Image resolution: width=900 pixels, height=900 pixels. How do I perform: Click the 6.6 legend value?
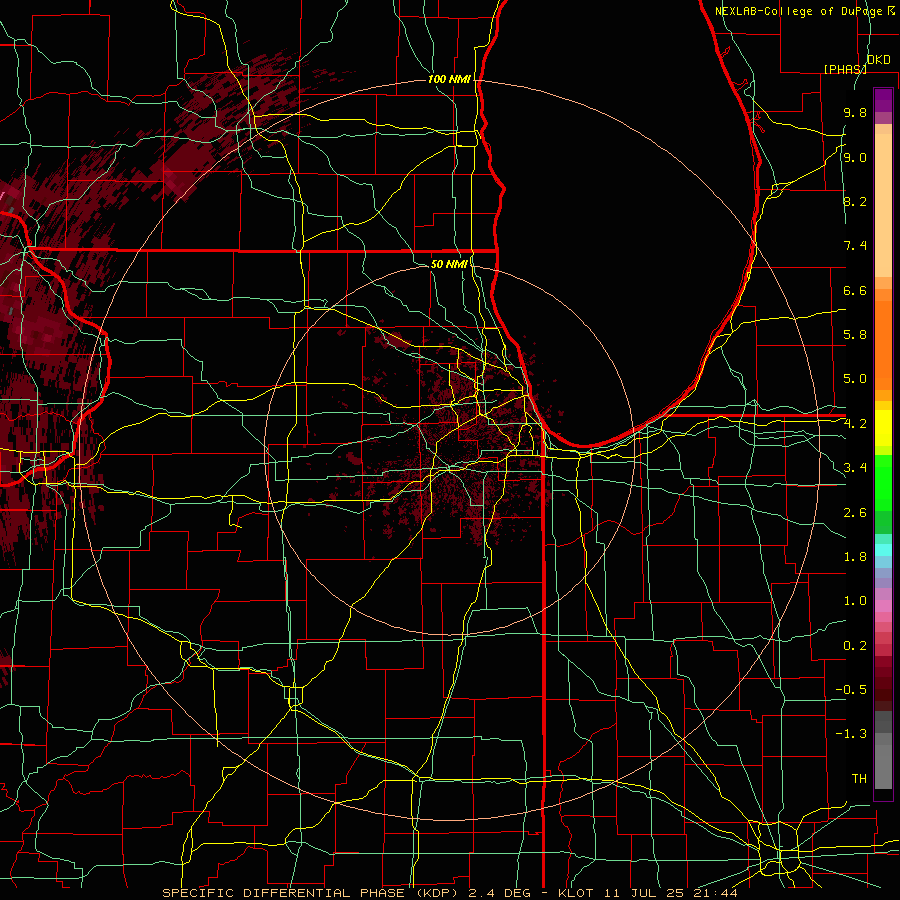click(855, 290)
